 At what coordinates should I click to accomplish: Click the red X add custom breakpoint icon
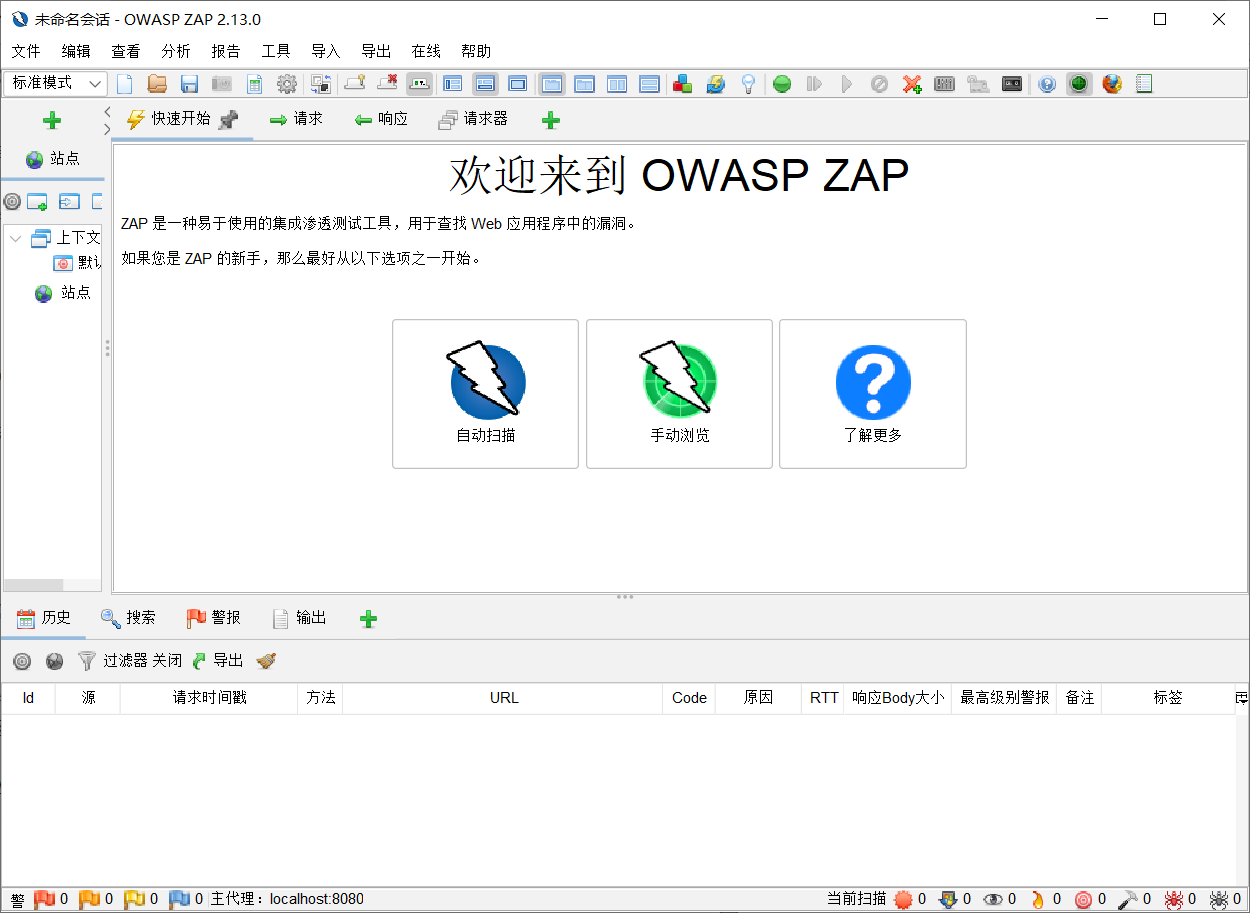pyautogui.click(x=912, y=84)
